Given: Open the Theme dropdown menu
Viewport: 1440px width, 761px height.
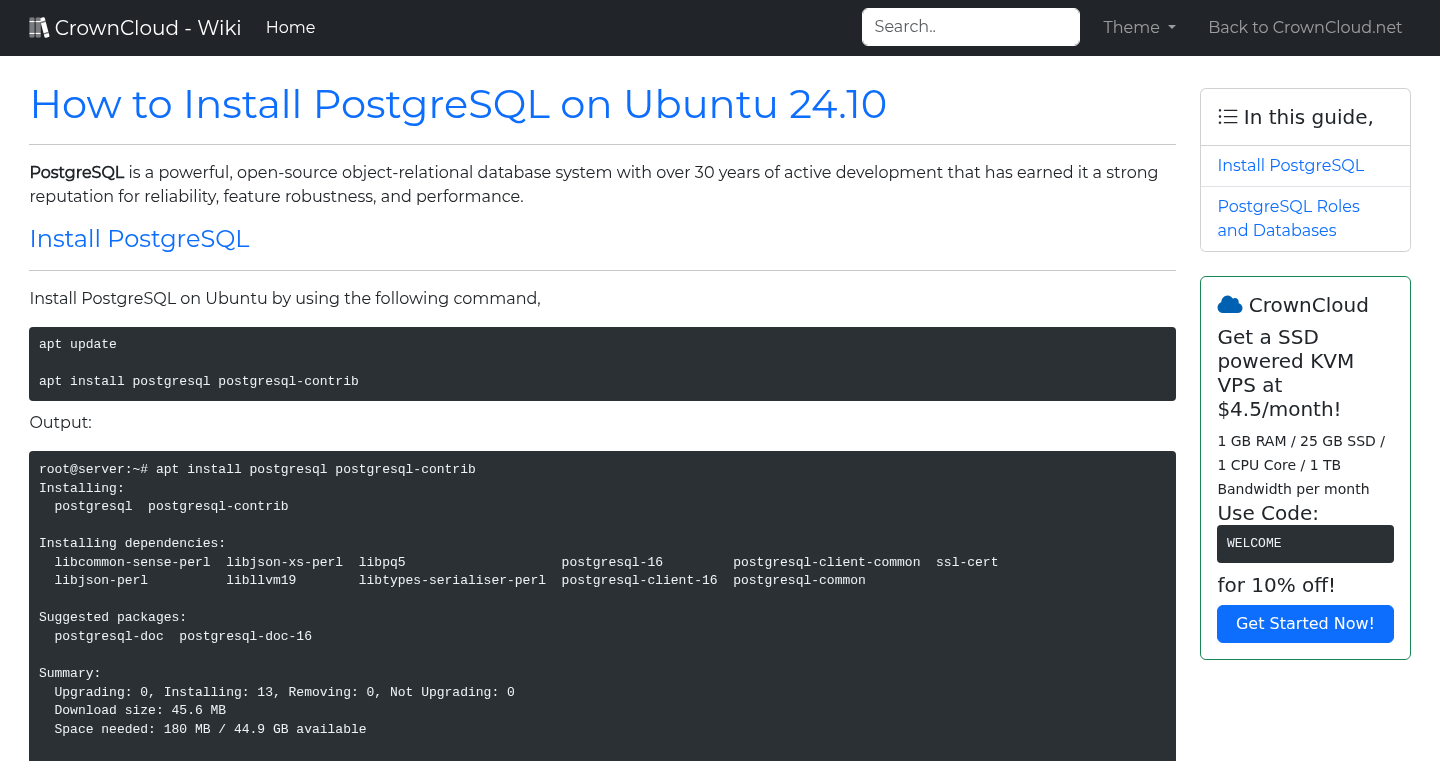Looking at the screenshot, I should click(x=1138, y=27).
